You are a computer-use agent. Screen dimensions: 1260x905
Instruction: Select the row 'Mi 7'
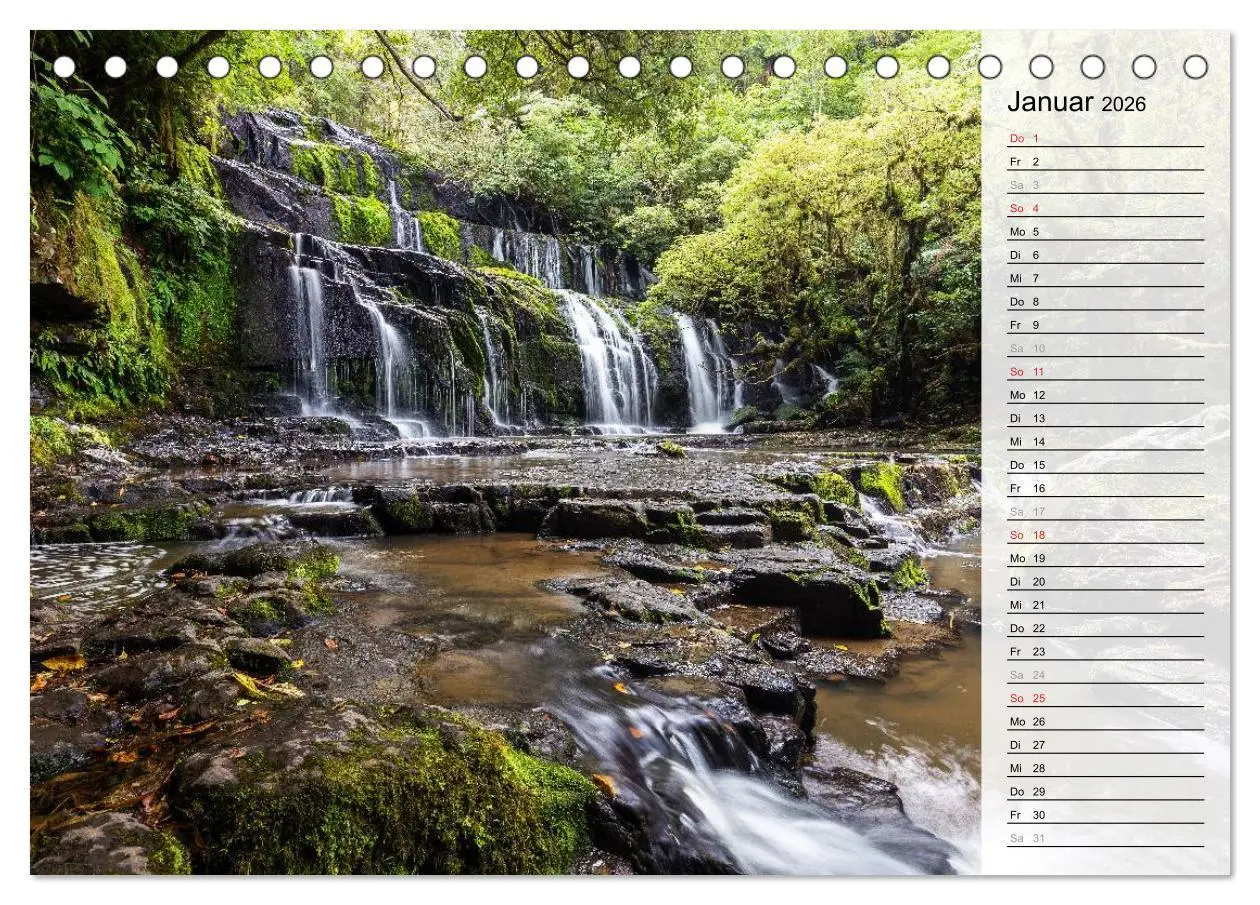[x=1105, y=277]
